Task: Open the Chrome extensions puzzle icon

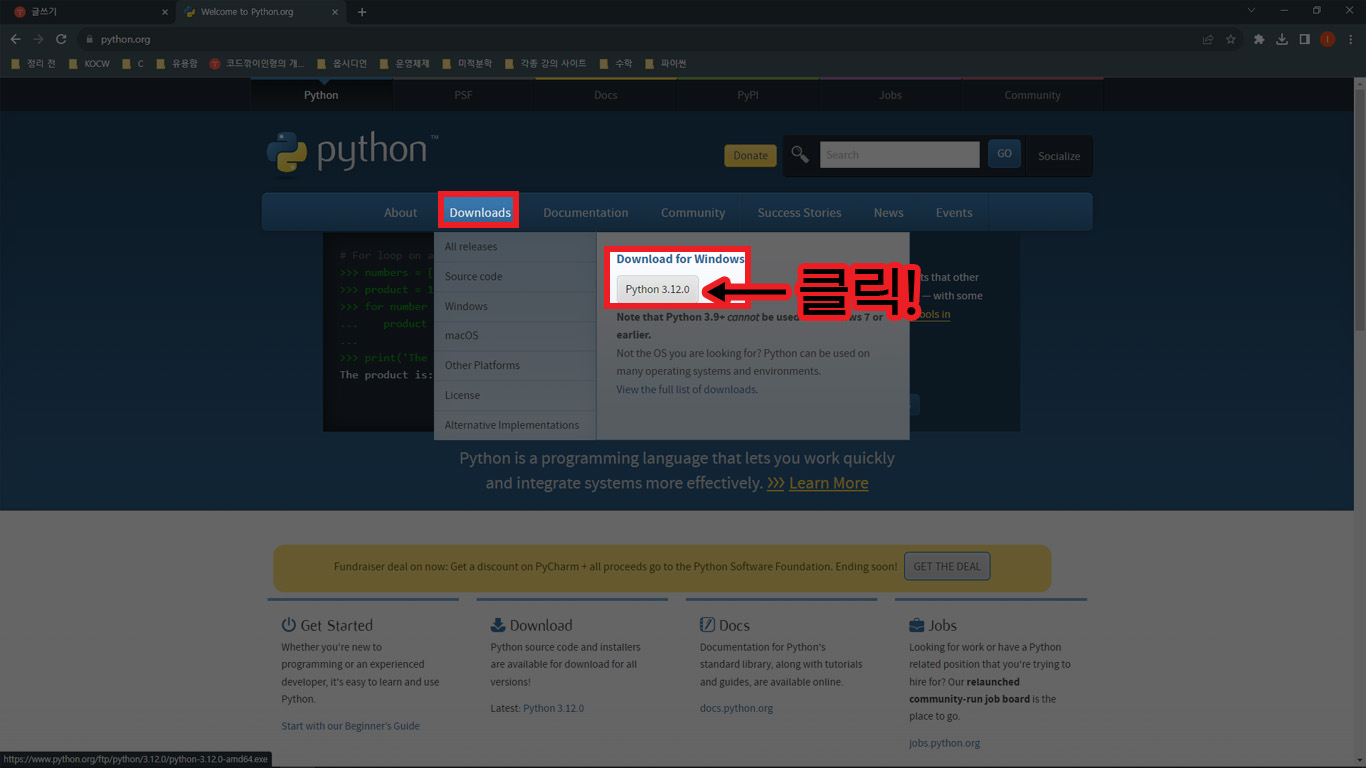Action: click(x=1259, y=39)
